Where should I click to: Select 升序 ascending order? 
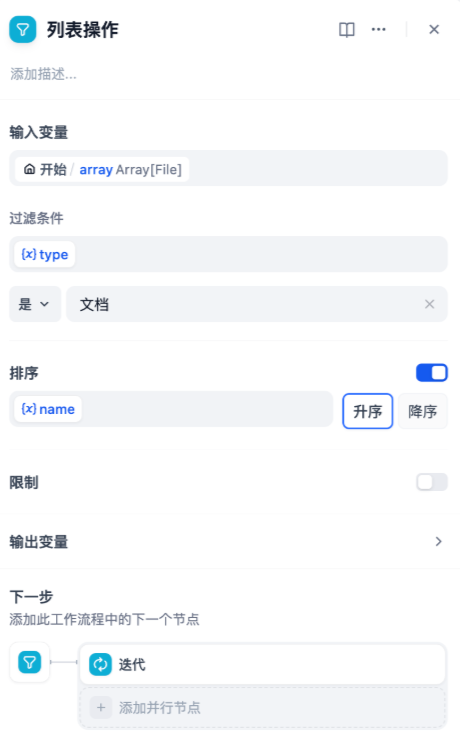(x=368, y=411)
